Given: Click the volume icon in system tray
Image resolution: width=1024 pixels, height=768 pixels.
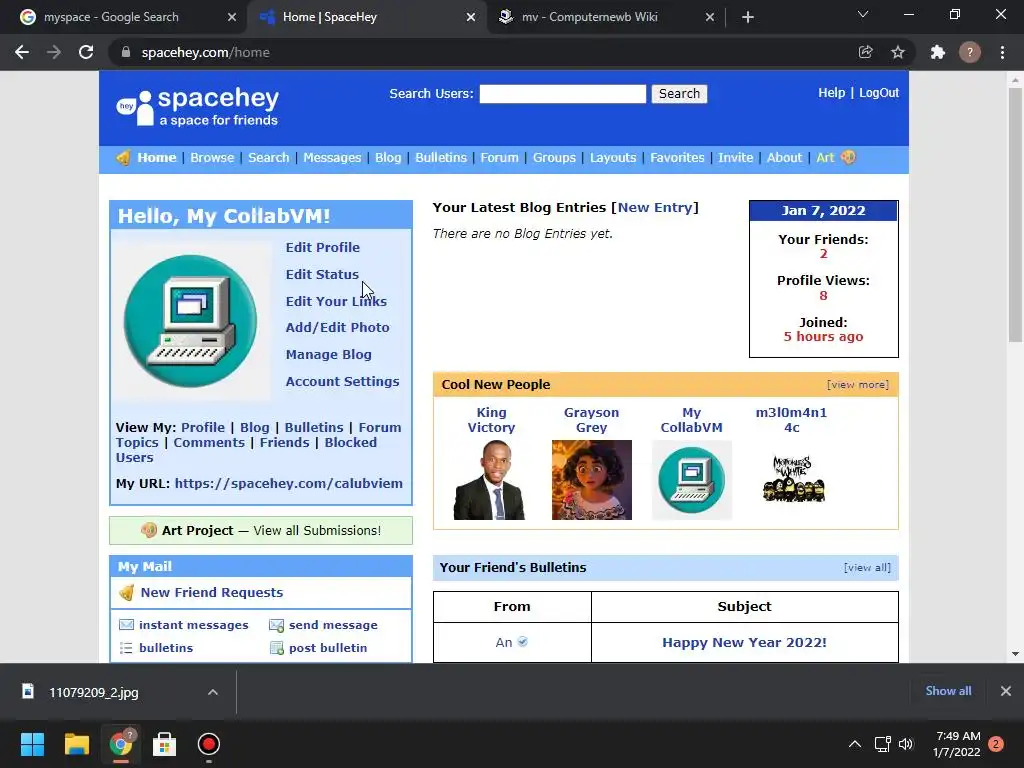Looking at the screenshot, I should click(906, 744).
